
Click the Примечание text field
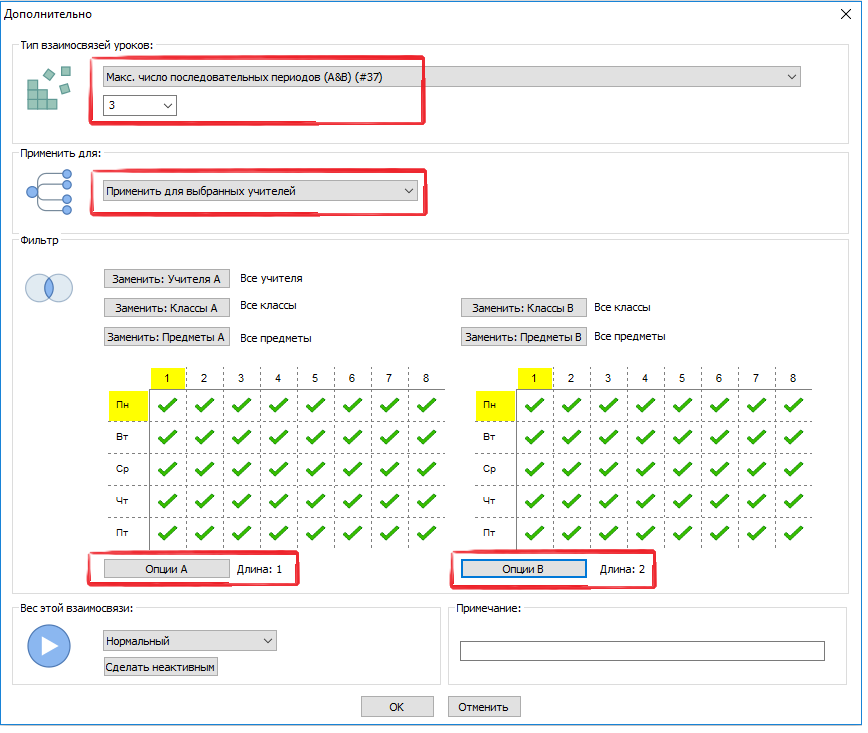[x=642, y=651]
